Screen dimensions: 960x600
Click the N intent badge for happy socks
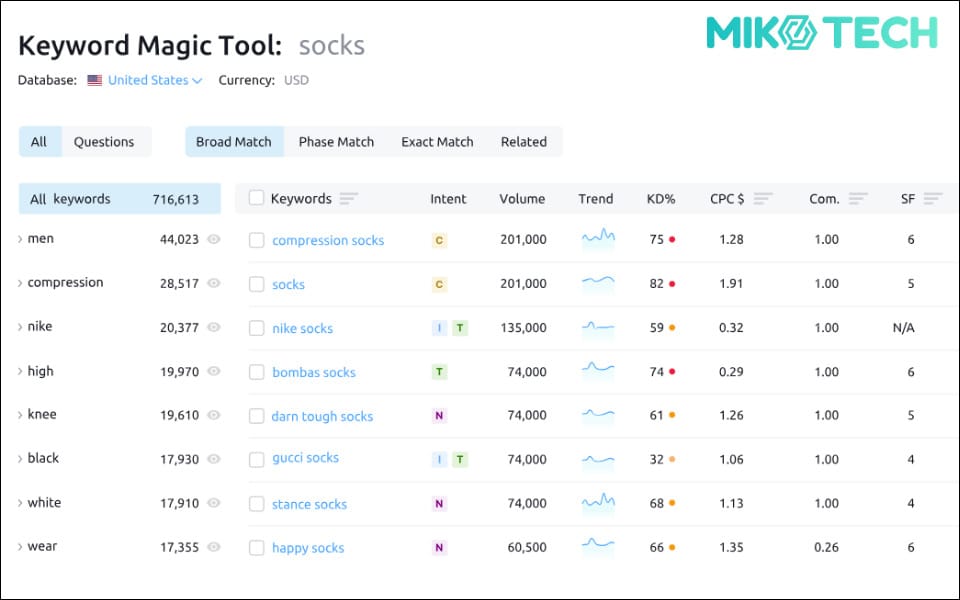(438, 547)
